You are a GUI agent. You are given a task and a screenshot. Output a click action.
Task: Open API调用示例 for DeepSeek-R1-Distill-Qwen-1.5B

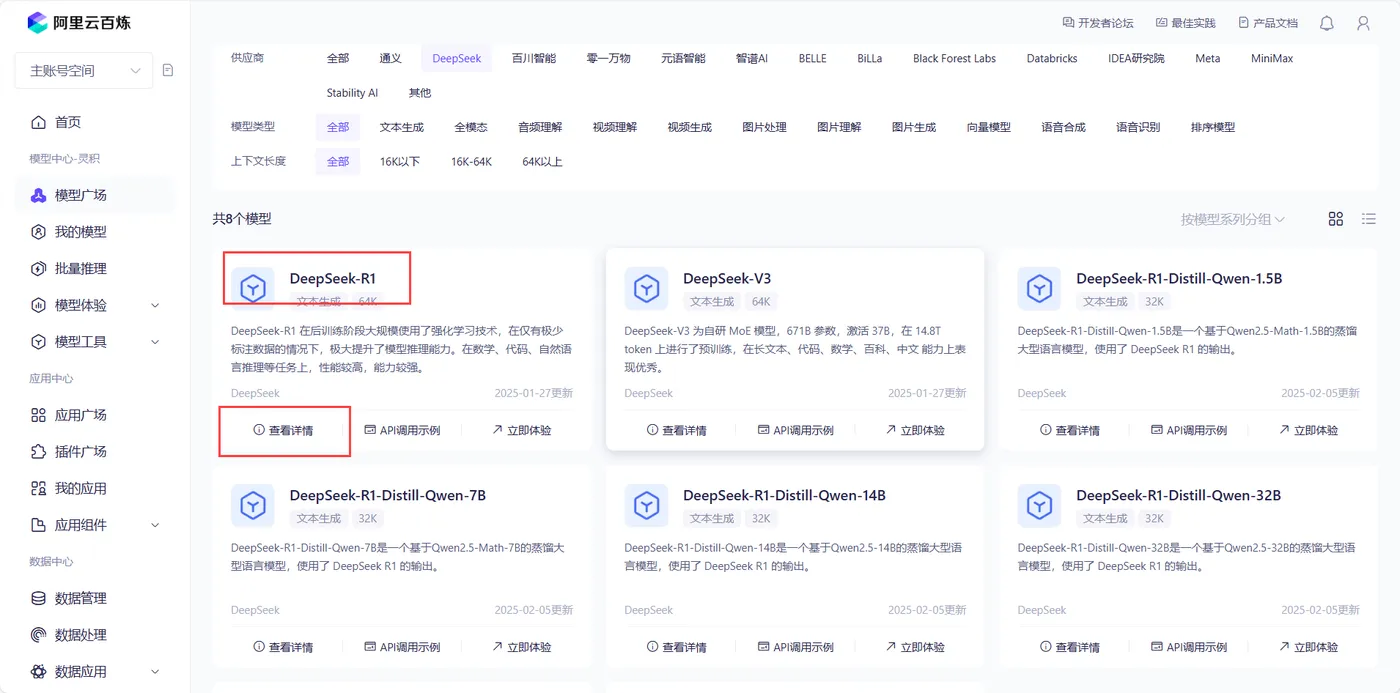(1189, 431)
